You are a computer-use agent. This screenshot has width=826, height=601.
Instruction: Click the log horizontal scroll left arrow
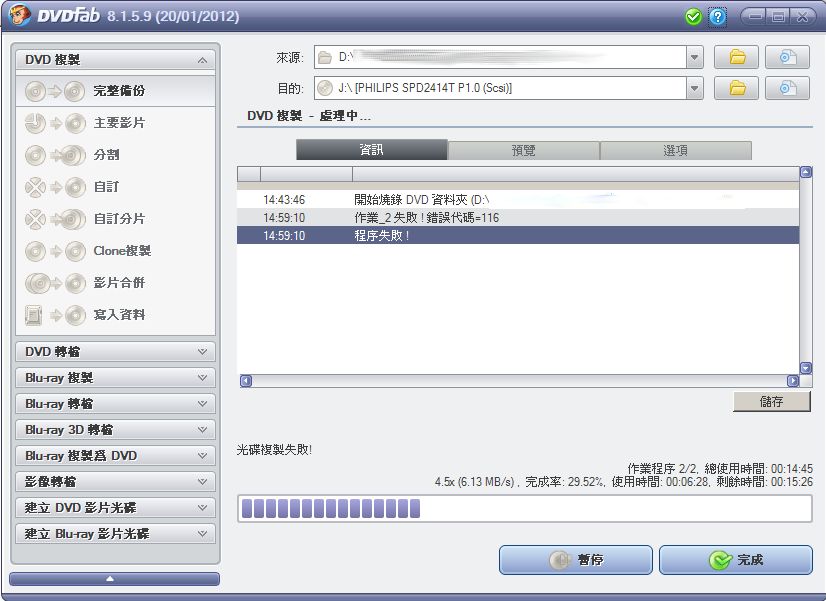pyautogui.click(x=245, y=380)
